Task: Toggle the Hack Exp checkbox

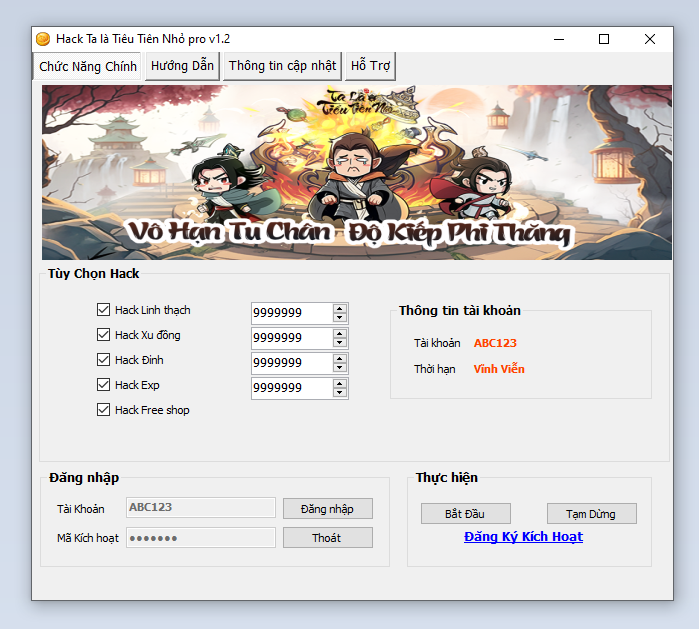Action: tap(103, 385)
